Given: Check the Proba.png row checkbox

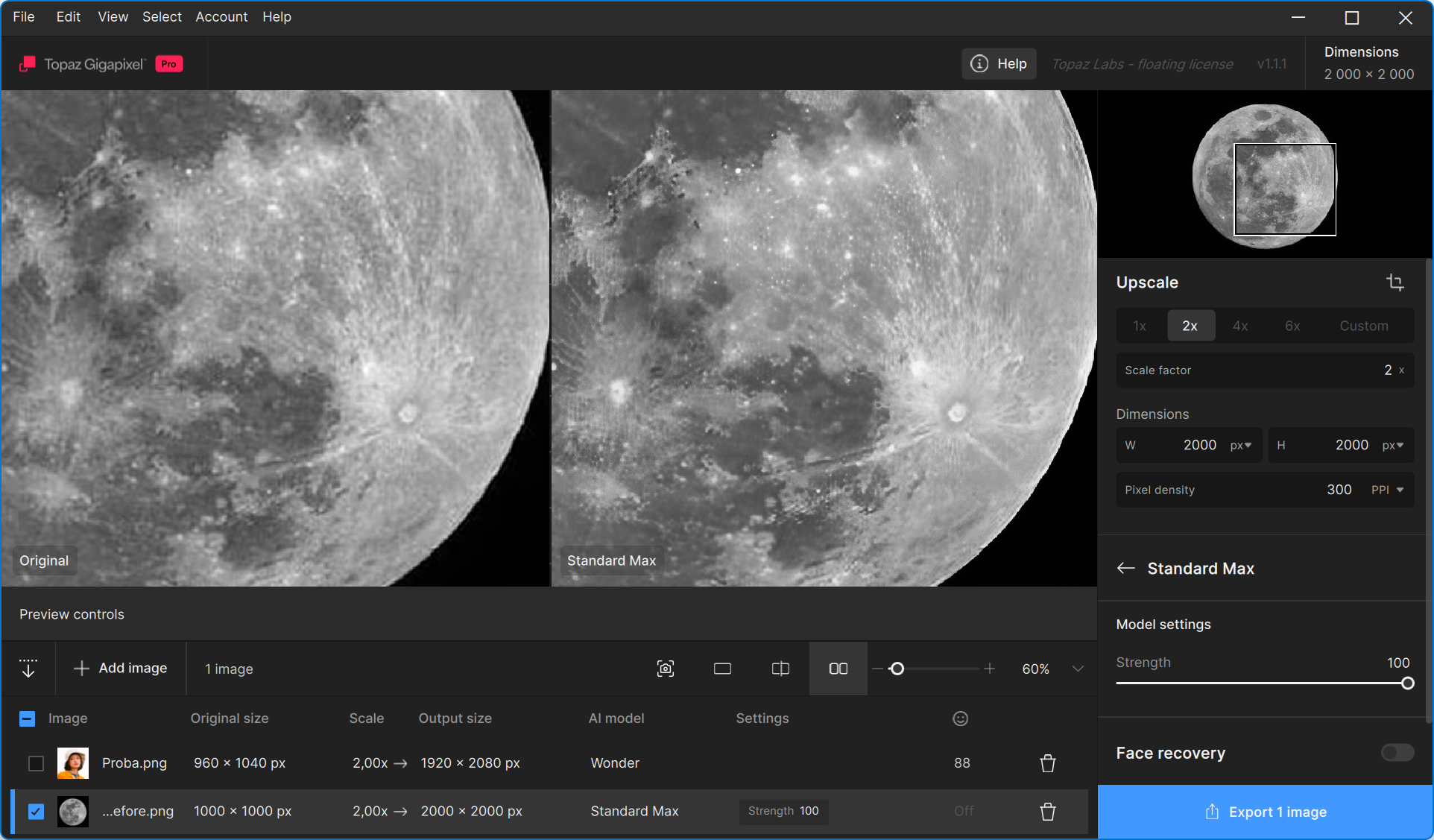Looking at the screenshot, I should [36, 763].
